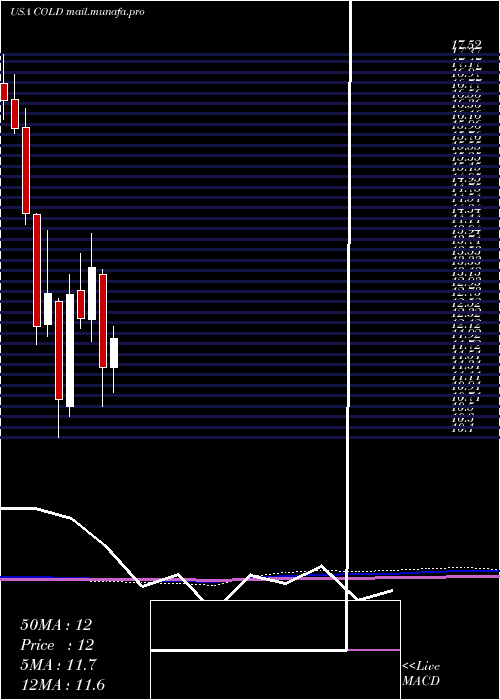Click the '5MA : 11.7' value
Image resolution: width=500 pixels, height=700 pixels.
pyautogui.click(x=58, y=665)
